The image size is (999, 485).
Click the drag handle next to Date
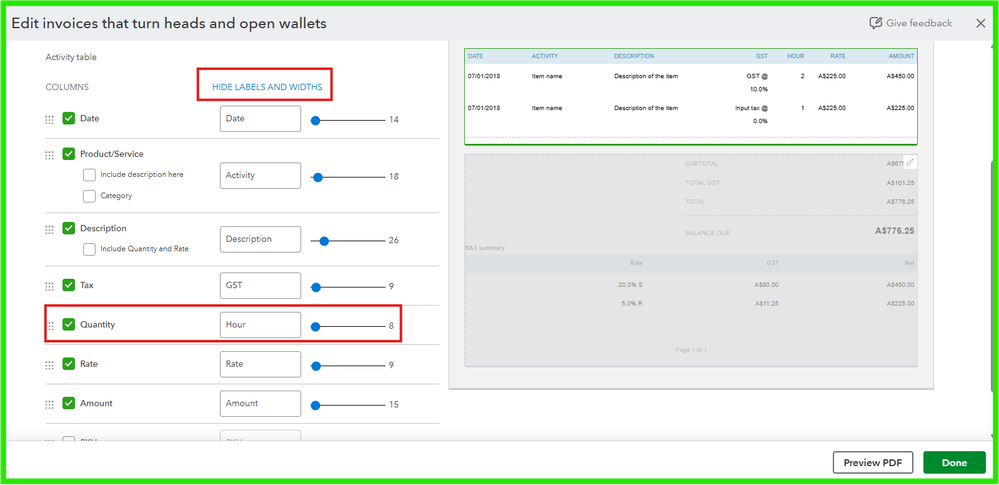50,119
